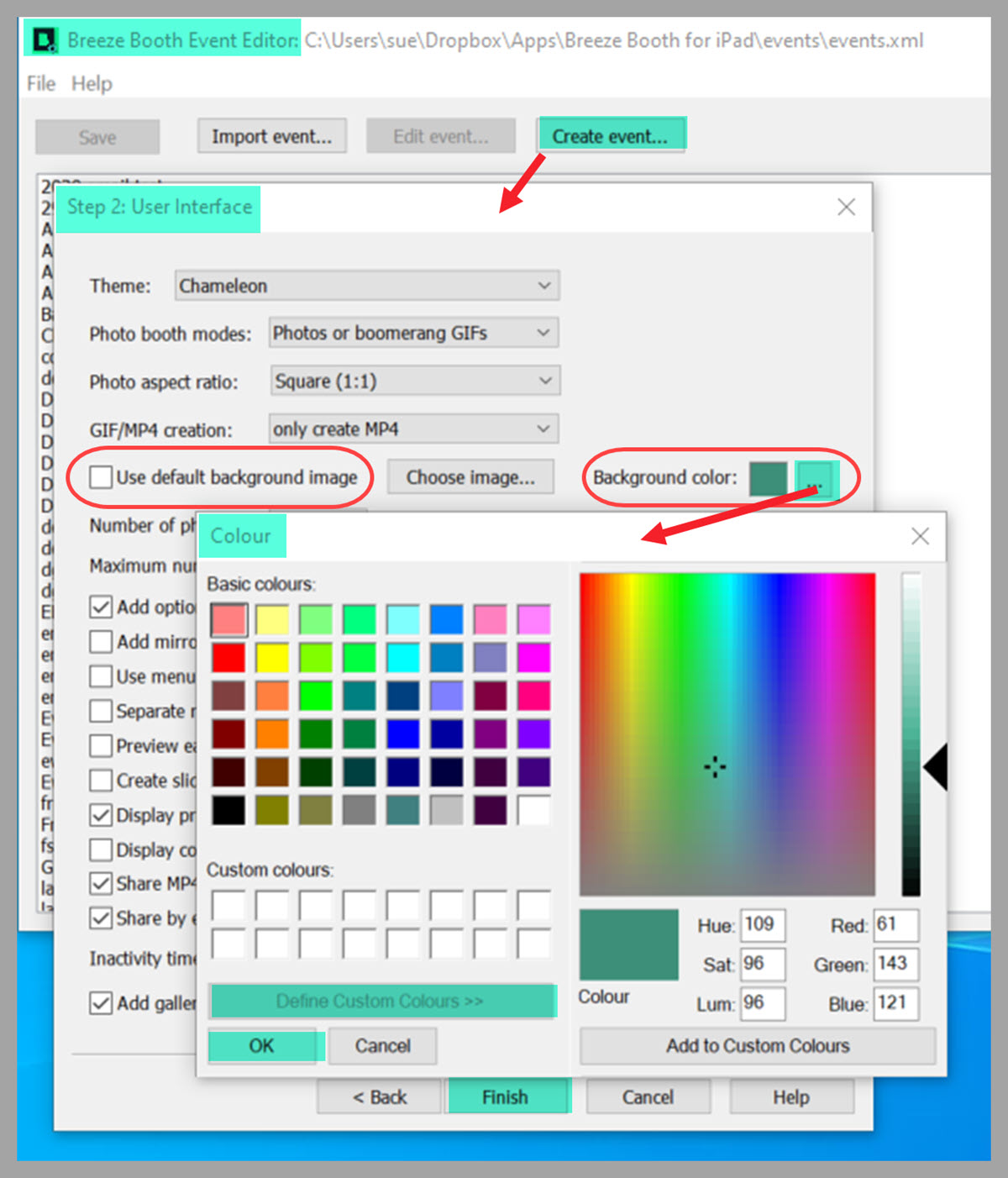Click inside the colour spectrum field
The image size is (1008, 1178).
tap(727, 734)
